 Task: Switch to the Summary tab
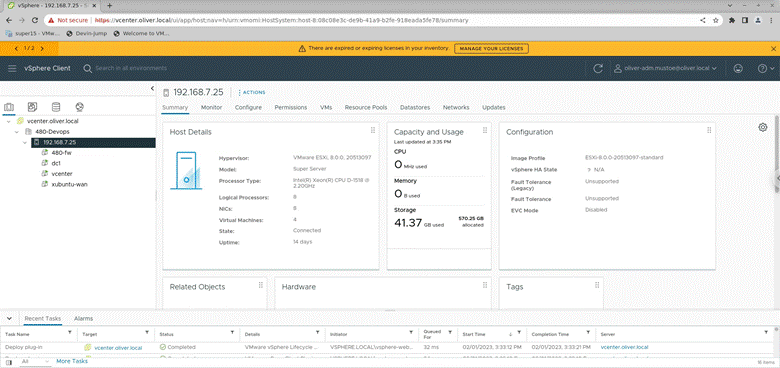point(175,107)
